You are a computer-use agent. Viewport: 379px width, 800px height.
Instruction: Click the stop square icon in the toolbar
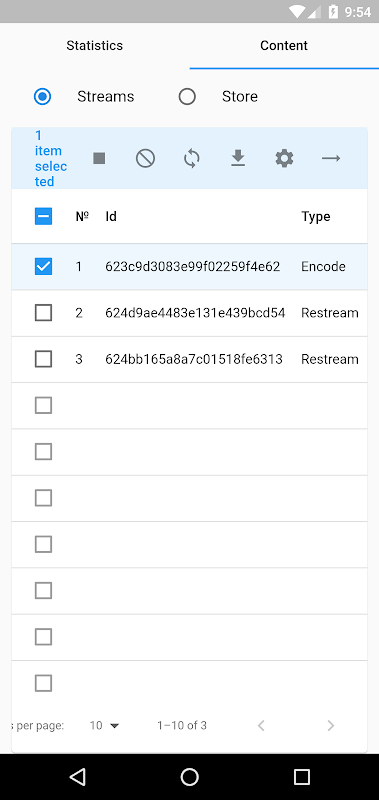pos(99,159)
